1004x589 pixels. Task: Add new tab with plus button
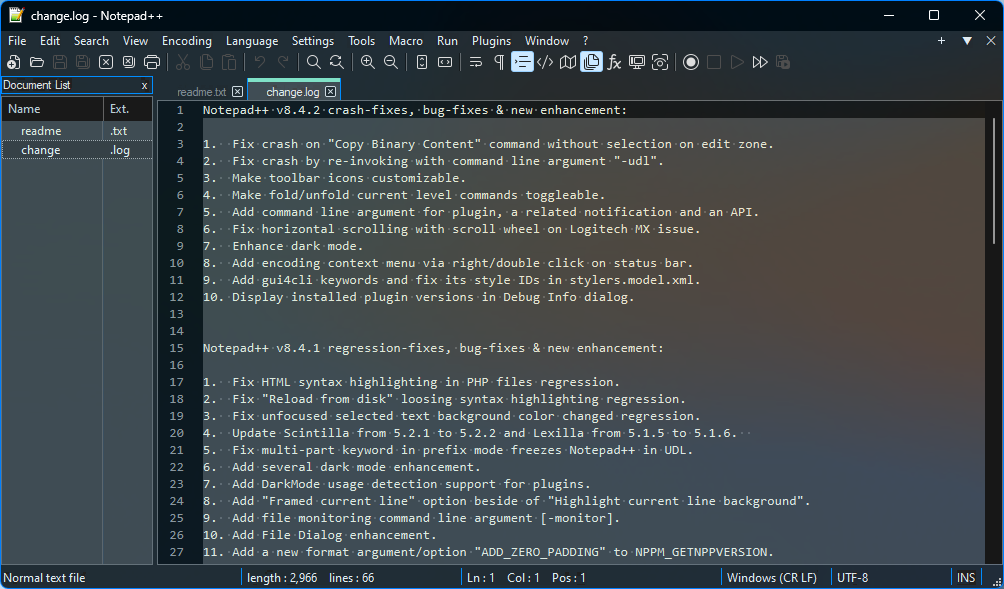(941, 41)
